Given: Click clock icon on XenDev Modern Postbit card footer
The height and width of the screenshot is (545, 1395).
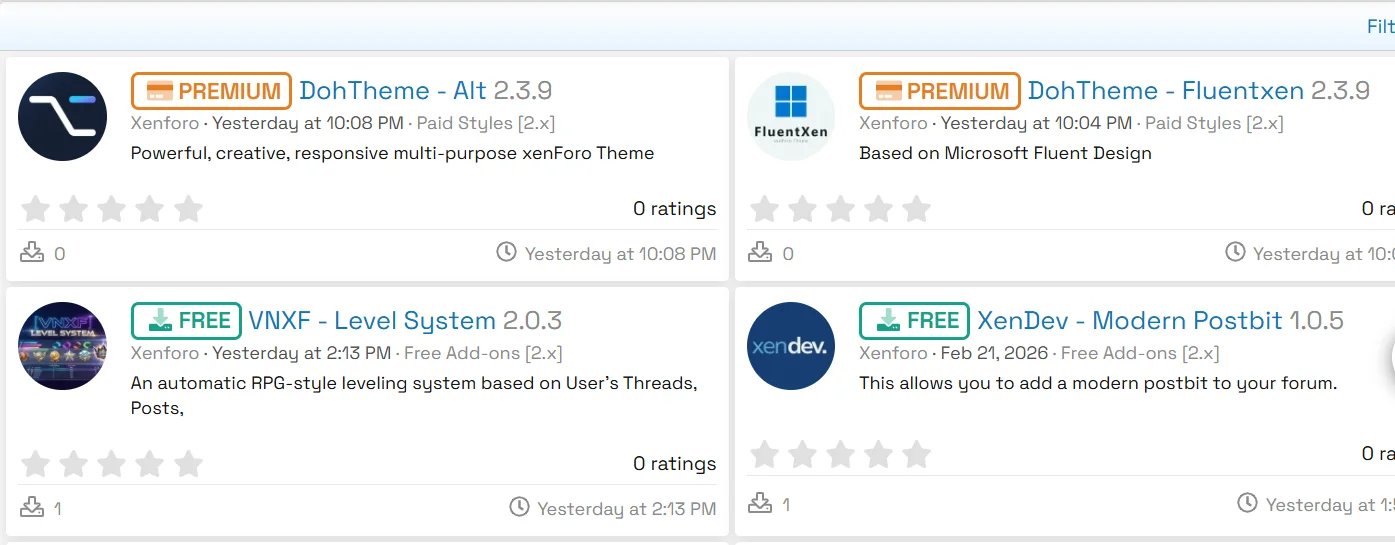Looking at the screenshot, I should click(x=1248, y=503).
